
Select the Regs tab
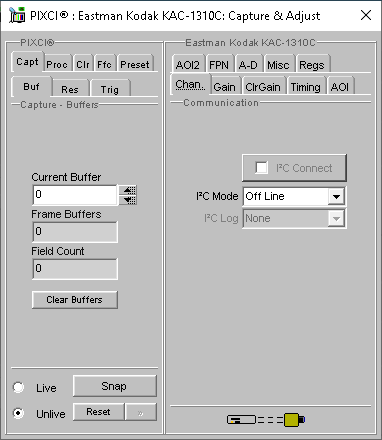pos(312,65)
